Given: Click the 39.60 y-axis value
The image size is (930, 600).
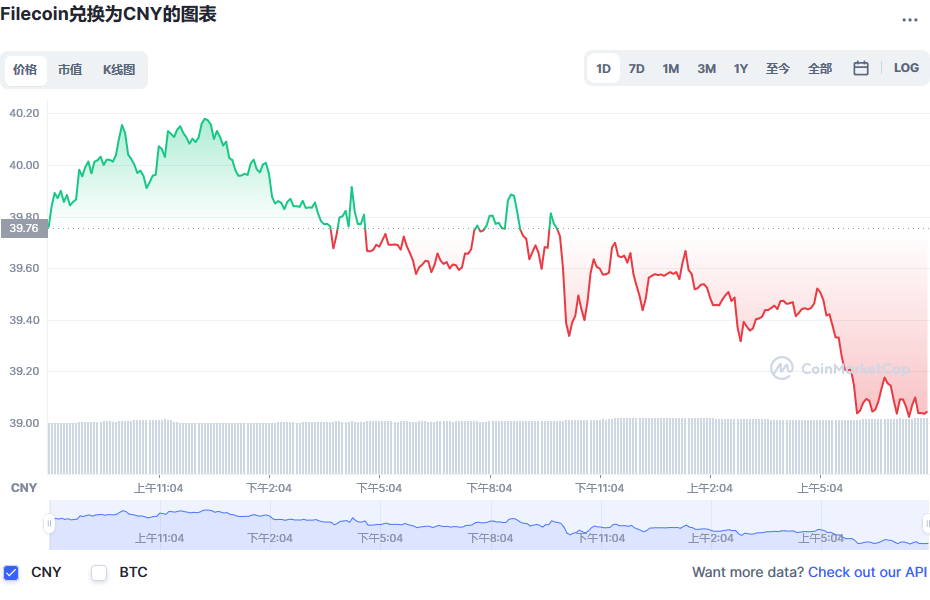Looking at the screenshot, I should pyautogui.click(x=24, y=269).
